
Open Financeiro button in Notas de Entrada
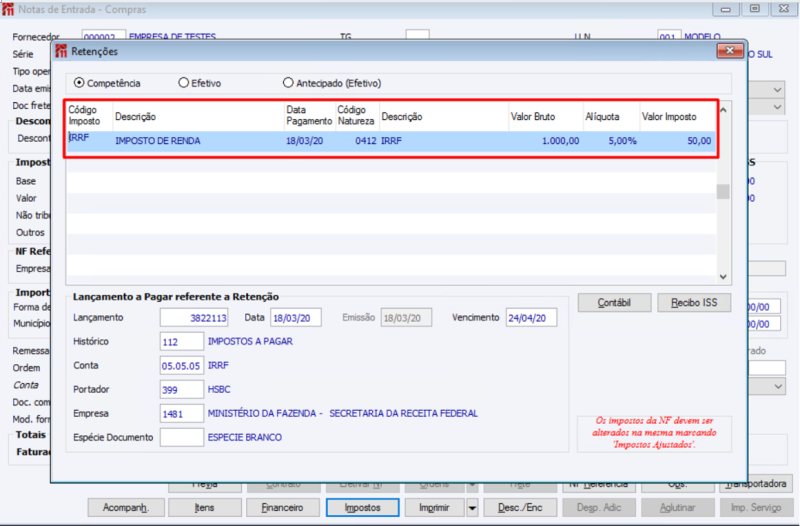click(x=283, y=508)
